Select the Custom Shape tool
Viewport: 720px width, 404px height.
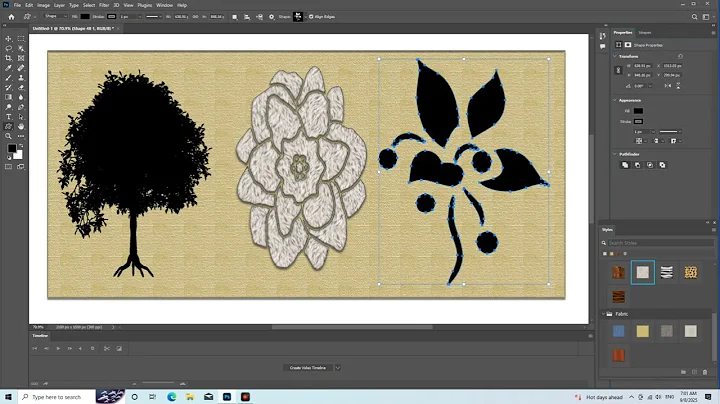point(8,126)
